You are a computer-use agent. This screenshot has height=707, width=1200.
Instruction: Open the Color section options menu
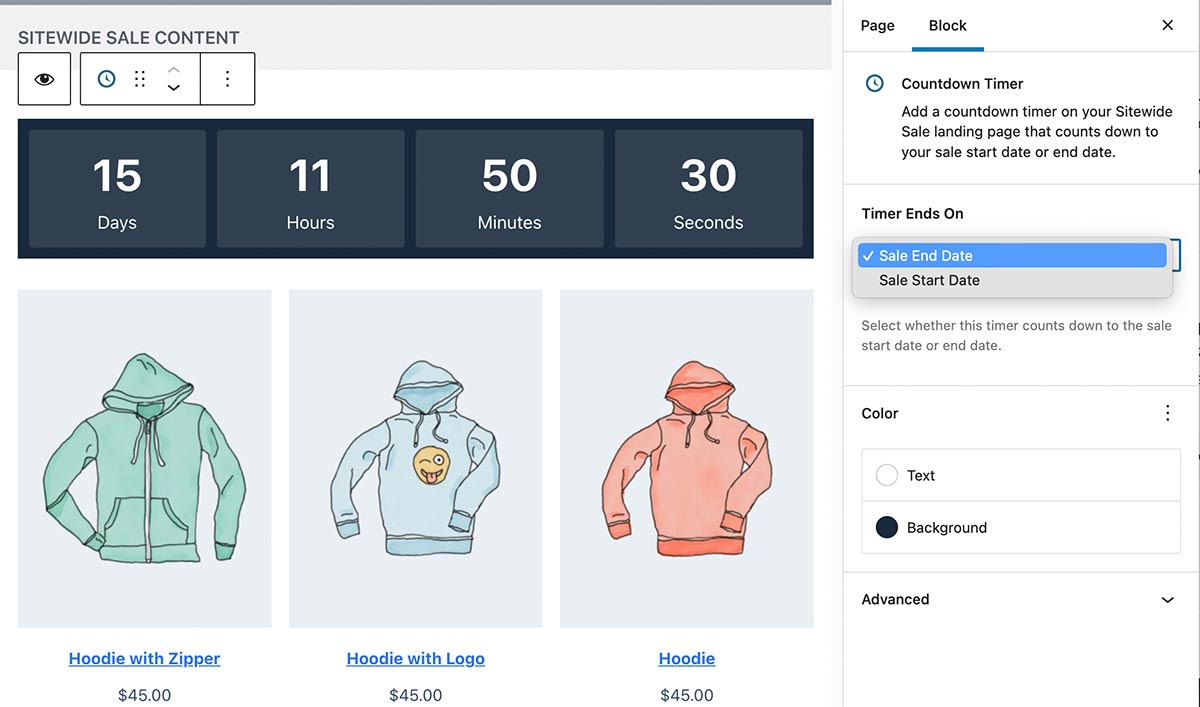click(x=1167, y=413)
